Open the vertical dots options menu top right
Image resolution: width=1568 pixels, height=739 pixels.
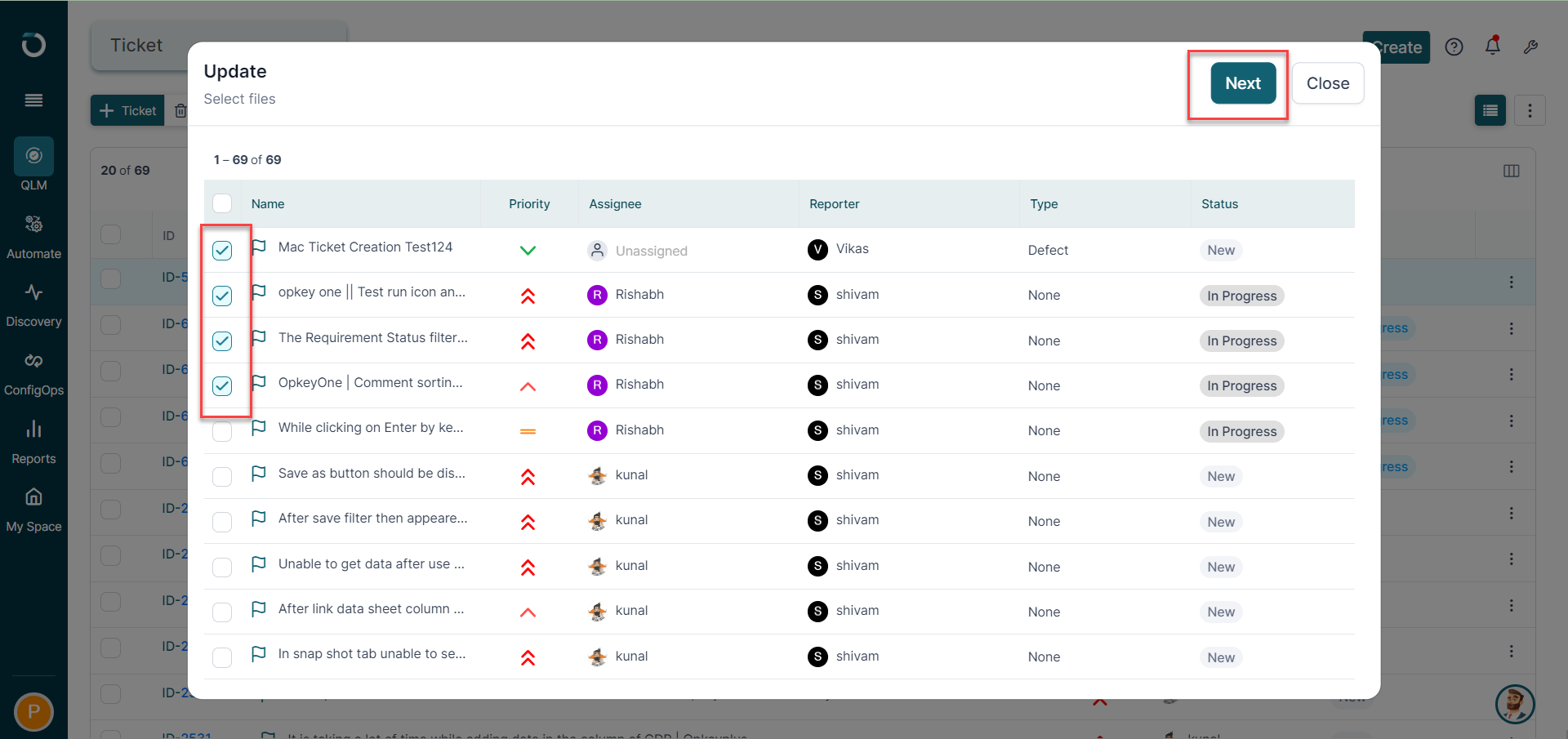(x=1530, y=110)
